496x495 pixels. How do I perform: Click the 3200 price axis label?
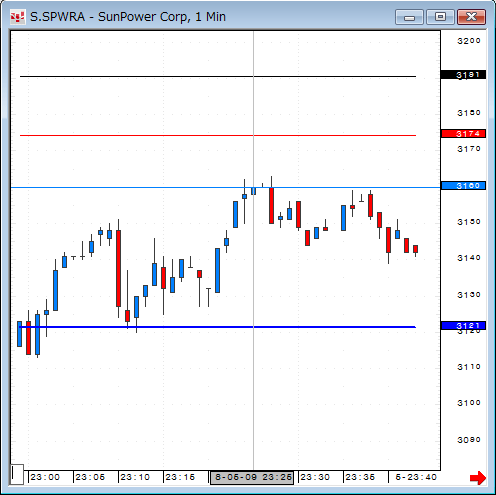click(x=469, y=41)
